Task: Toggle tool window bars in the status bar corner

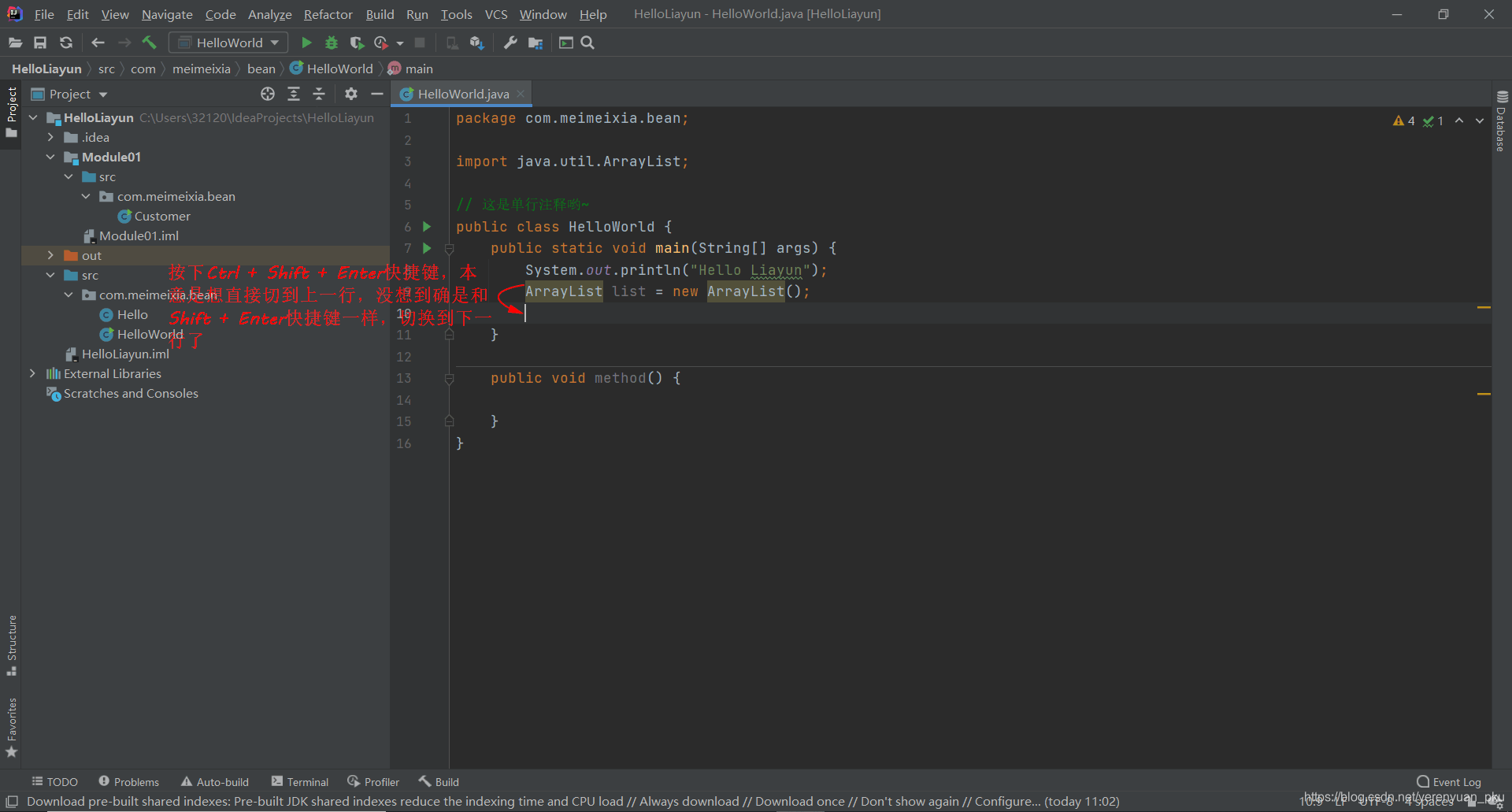Action: pyautogui.click(x=12, y=801)
